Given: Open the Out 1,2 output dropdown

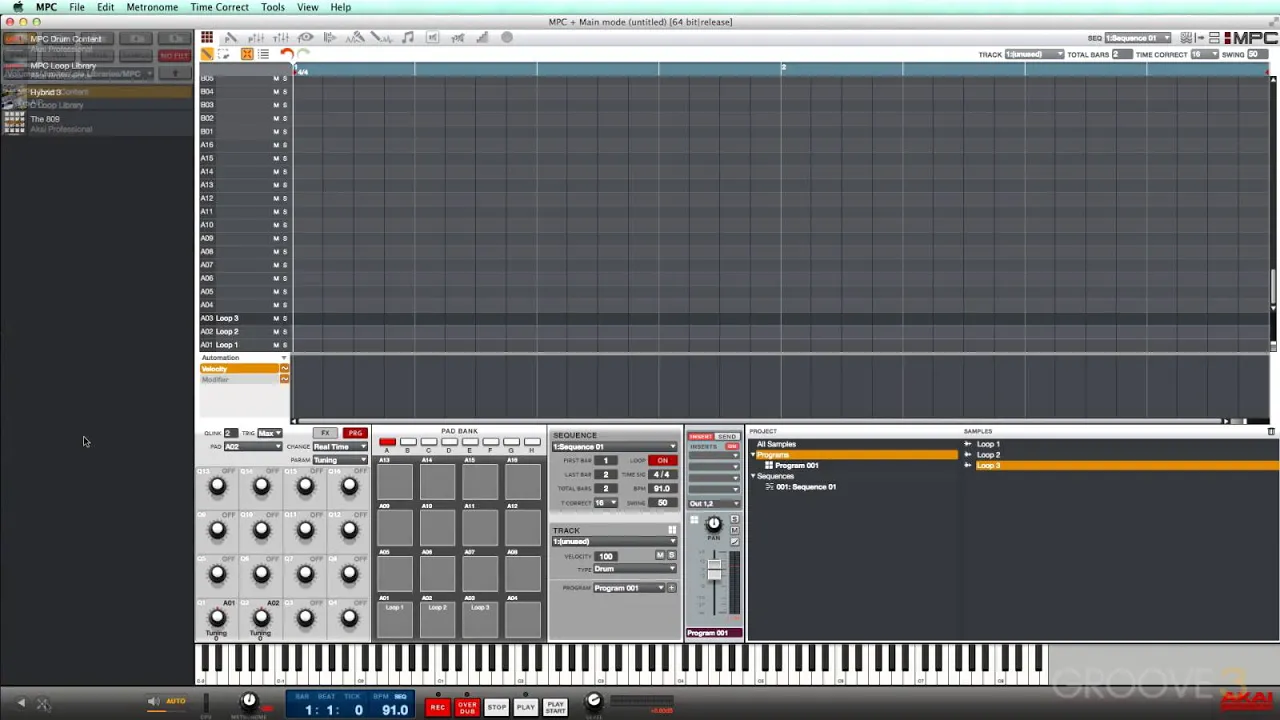Looking at the screenshot, I should point(714,503).
